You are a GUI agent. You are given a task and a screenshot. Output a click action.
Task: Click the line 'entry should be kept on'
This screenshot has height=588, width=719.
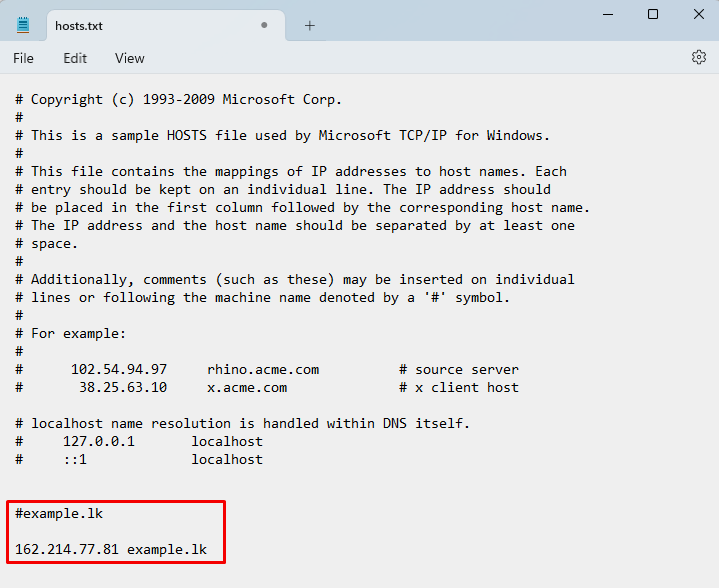pyautogui.click(x=283, y=189)
